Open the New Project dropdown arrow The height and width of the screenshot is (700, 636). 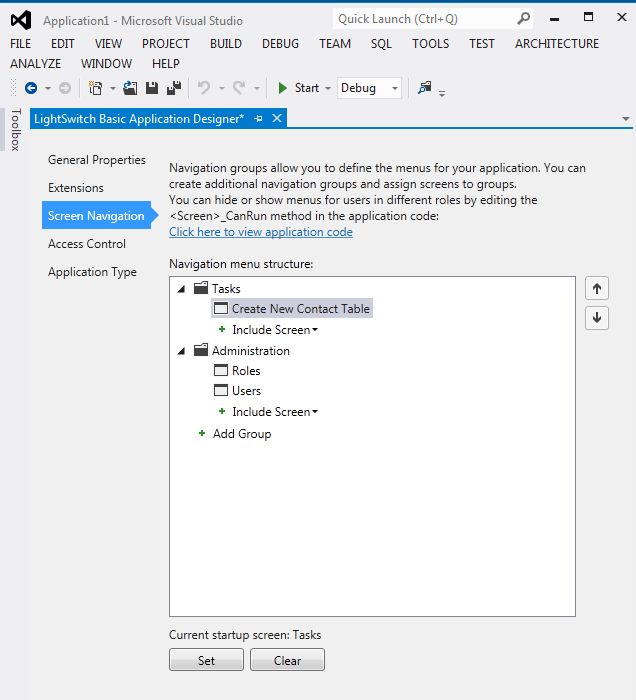click(x=112, y=88)
